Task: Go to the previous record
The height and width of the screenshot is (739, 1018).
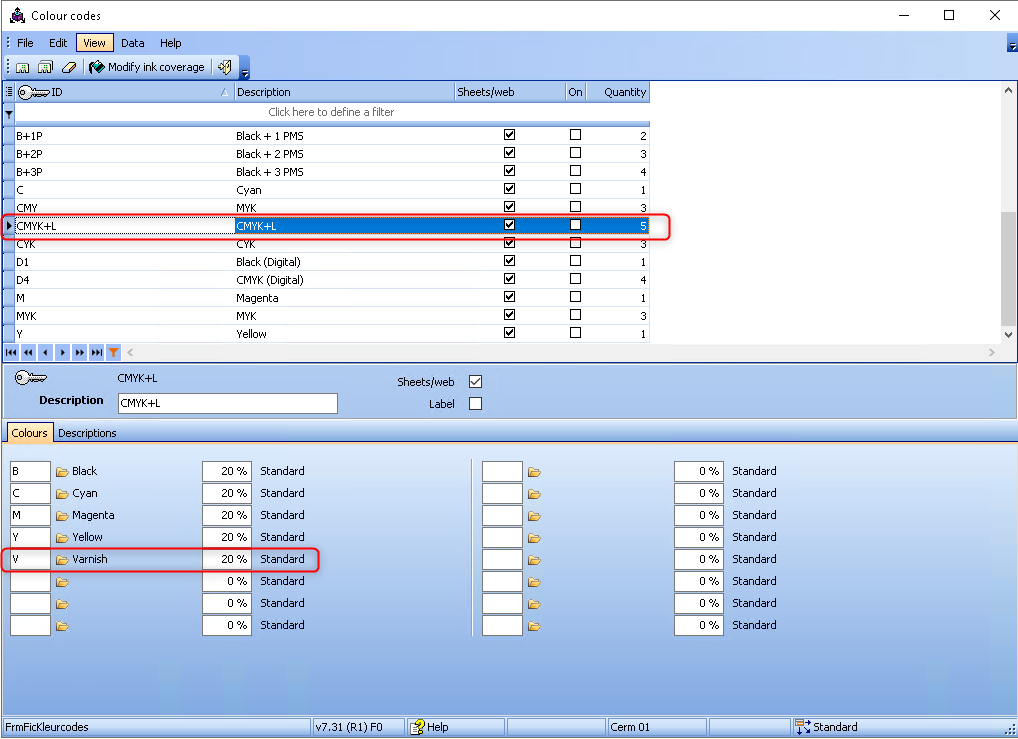Action: (x=45, y=353)
